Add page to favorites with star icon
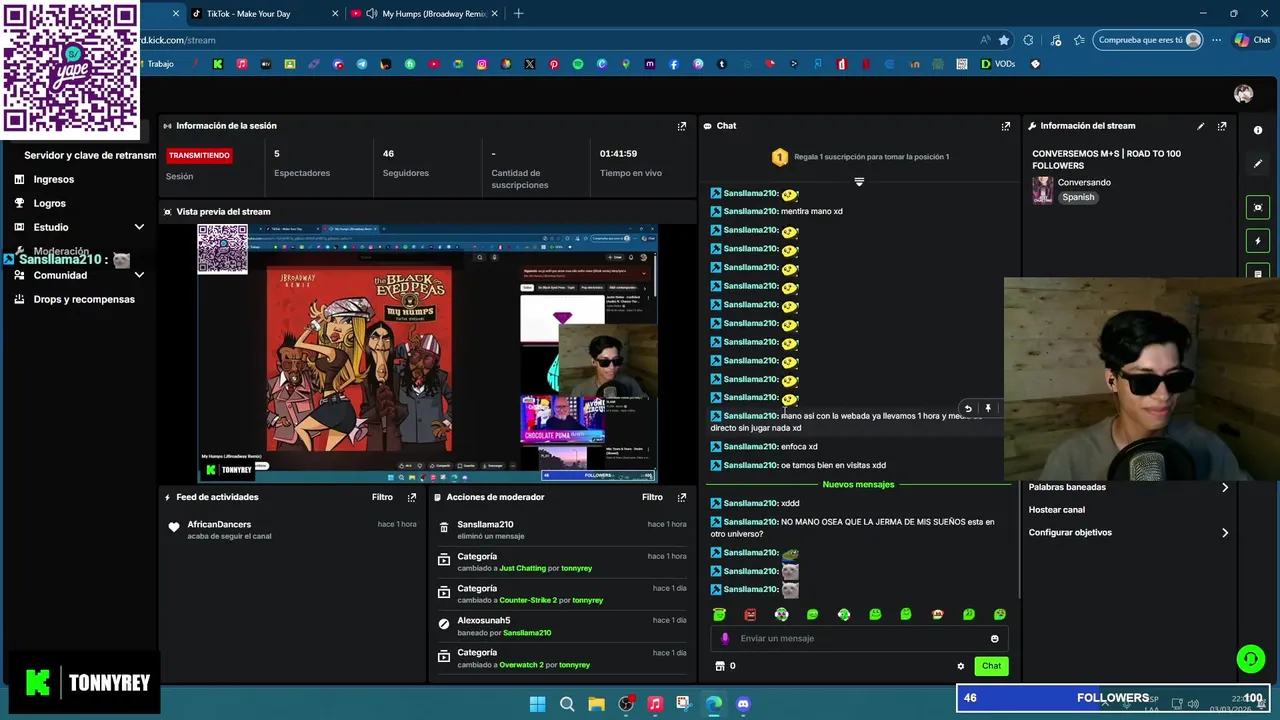 click(1004, 40)
